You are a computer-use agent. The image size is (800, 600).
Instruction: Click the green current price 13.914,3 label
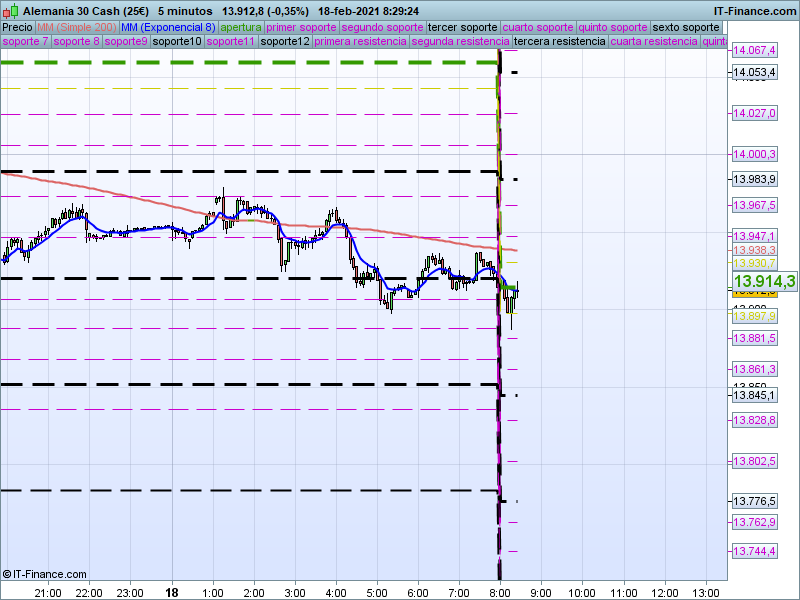[x=764, y=282]
